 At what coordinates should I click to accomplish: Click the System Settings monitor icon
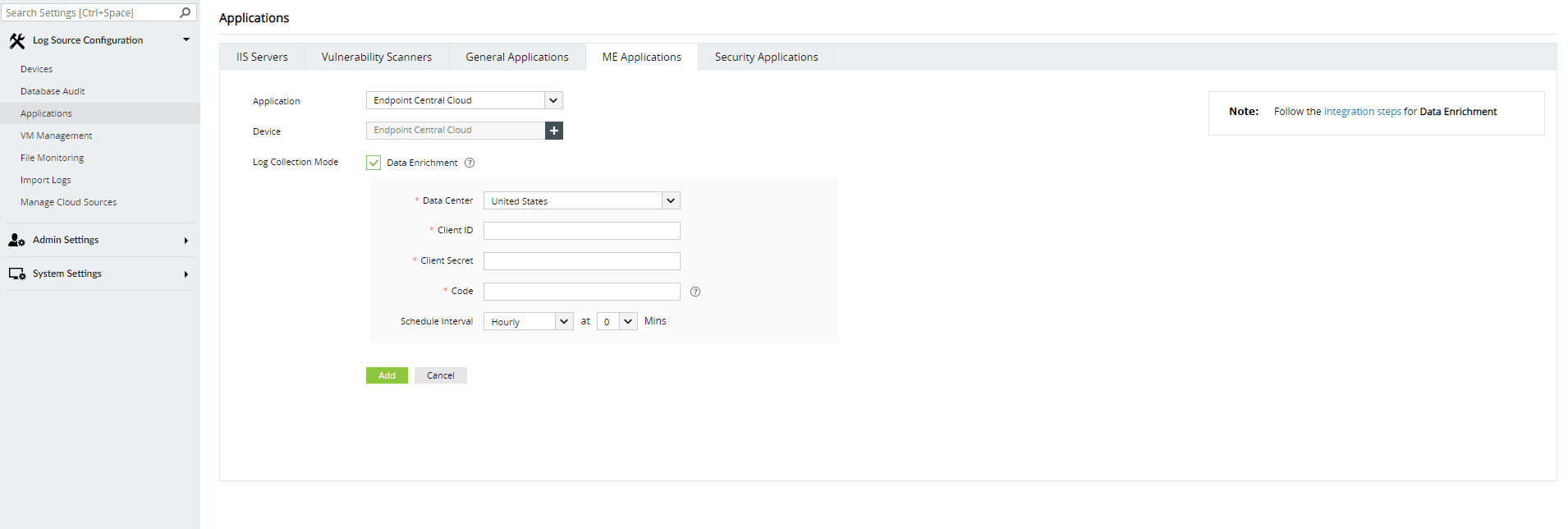(16, 274)
